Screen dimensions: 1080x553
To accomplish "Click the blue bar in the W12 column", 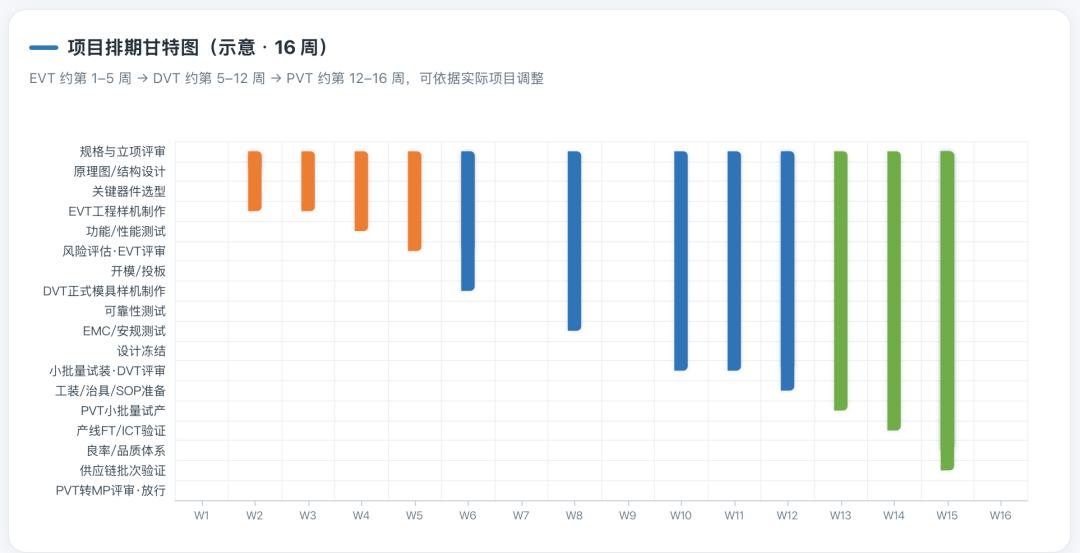I will [787, 271].
